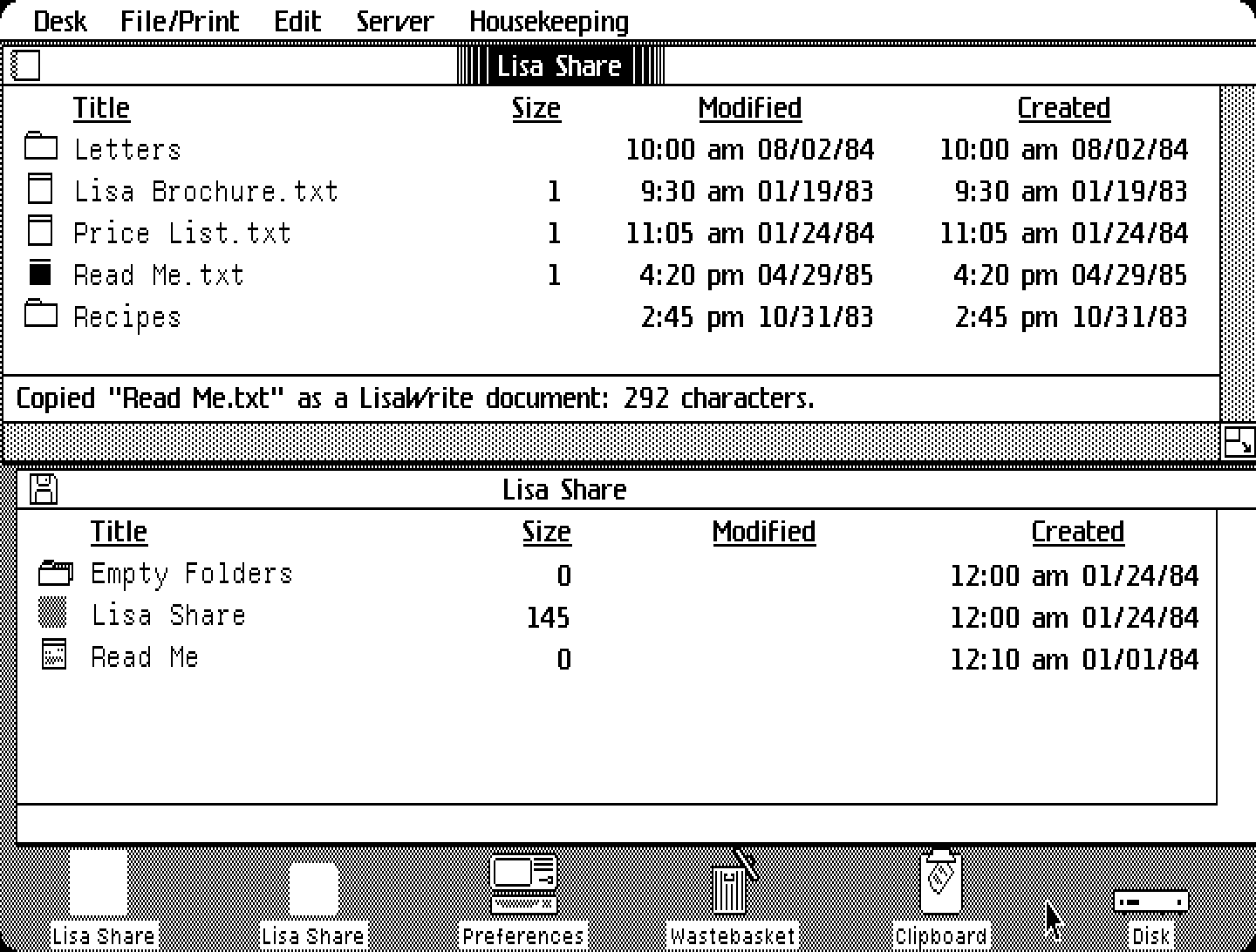The image size is (1256, 952).
Task: Open the Desk menu
Action: tap(59, 21)
